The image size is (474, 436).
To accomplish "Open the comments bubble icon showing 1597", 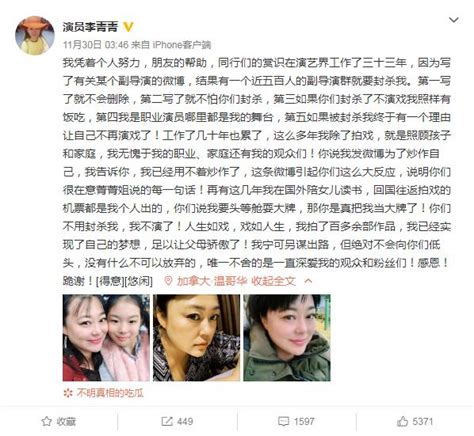I will tap(283, 422).
